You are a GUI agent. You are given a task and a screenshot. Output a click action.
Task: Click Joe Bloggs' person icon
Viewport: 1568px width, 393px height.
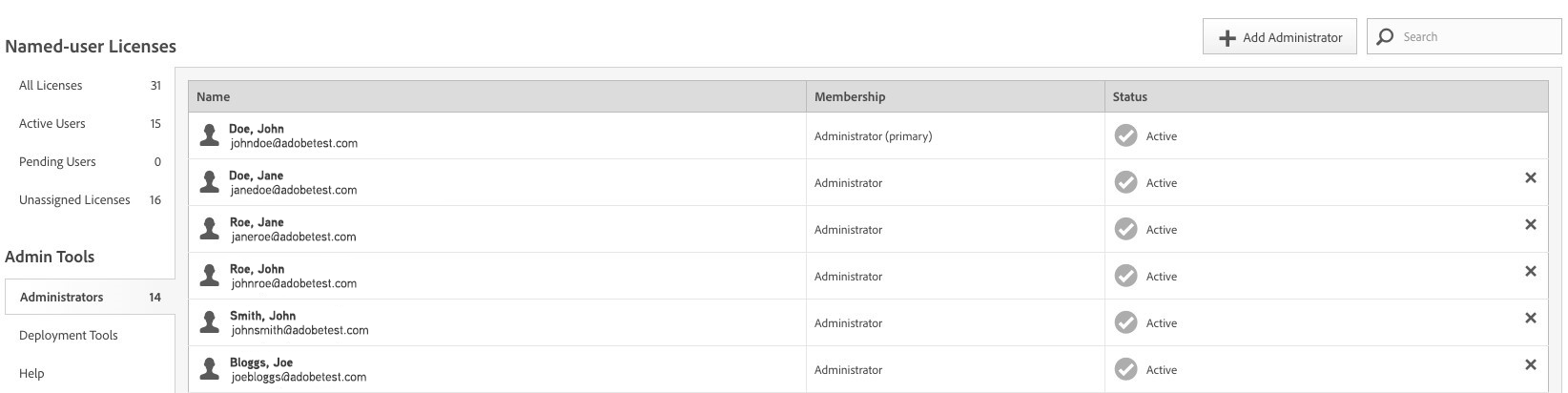click(x=209, y=369)
